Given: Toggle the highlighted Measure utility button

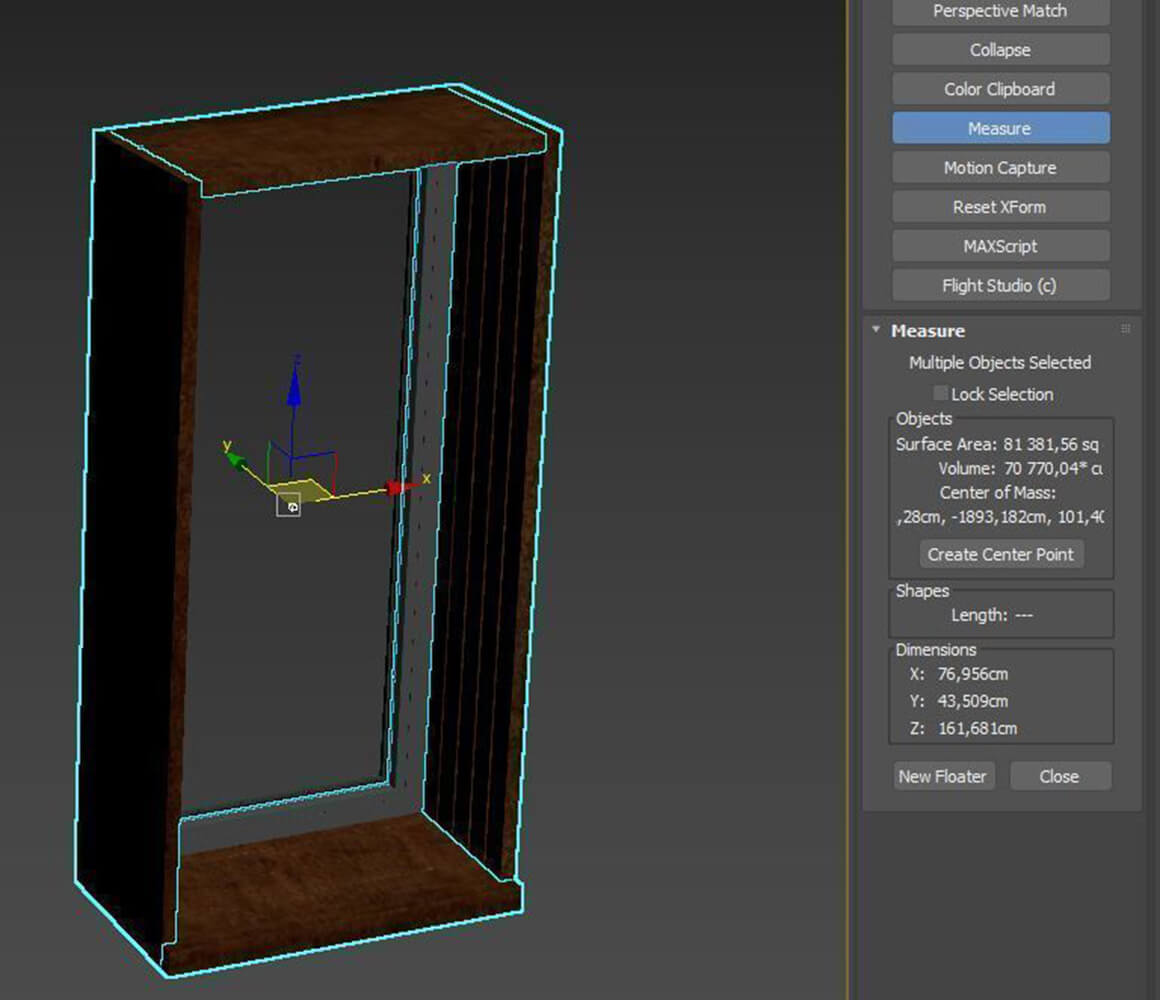Looking at the screenshot, I should pyautogui.click(x=1000, y=128).
